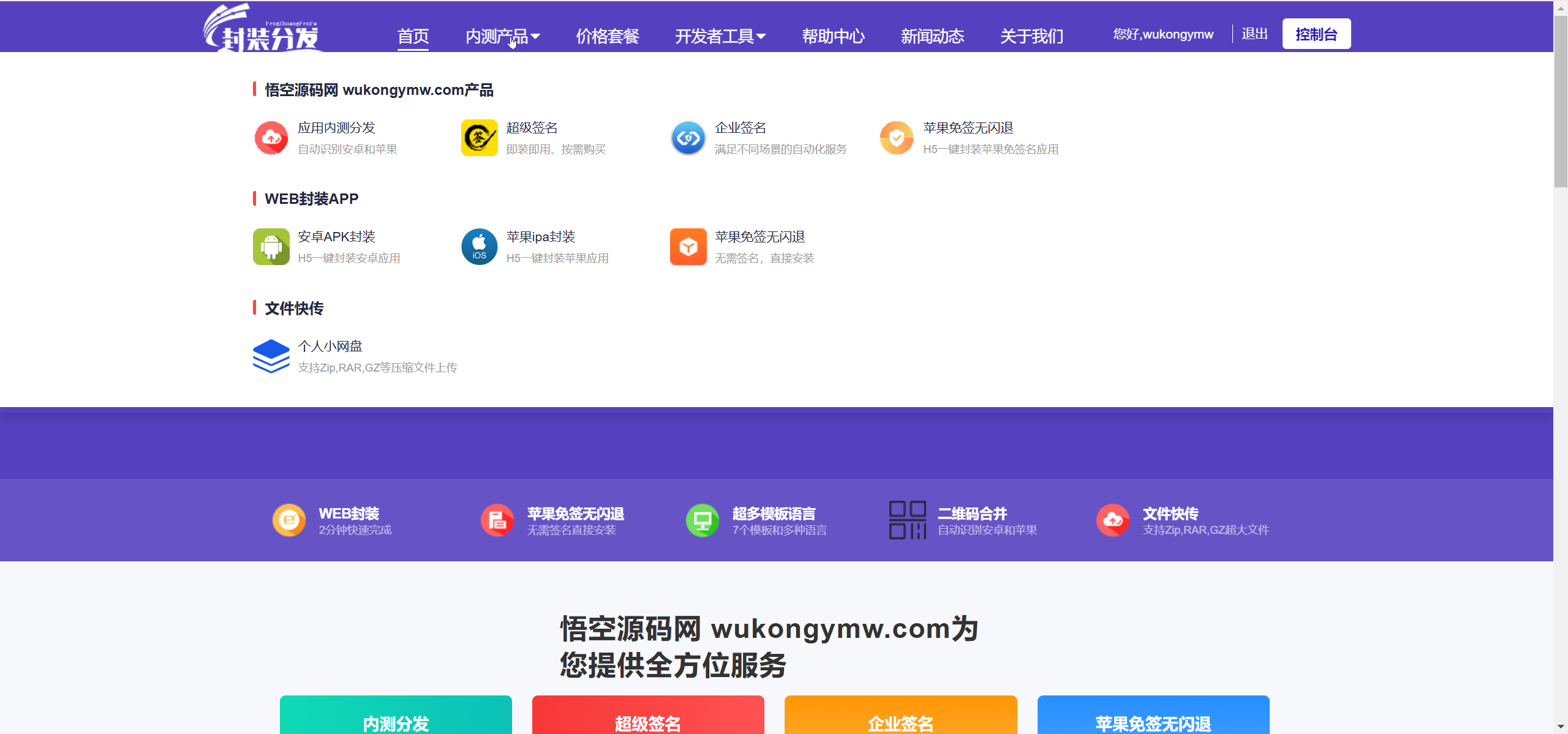Click the scrollbar up arrow
The width and height of the screenshot is (1568, 734).
[1561, 8]
